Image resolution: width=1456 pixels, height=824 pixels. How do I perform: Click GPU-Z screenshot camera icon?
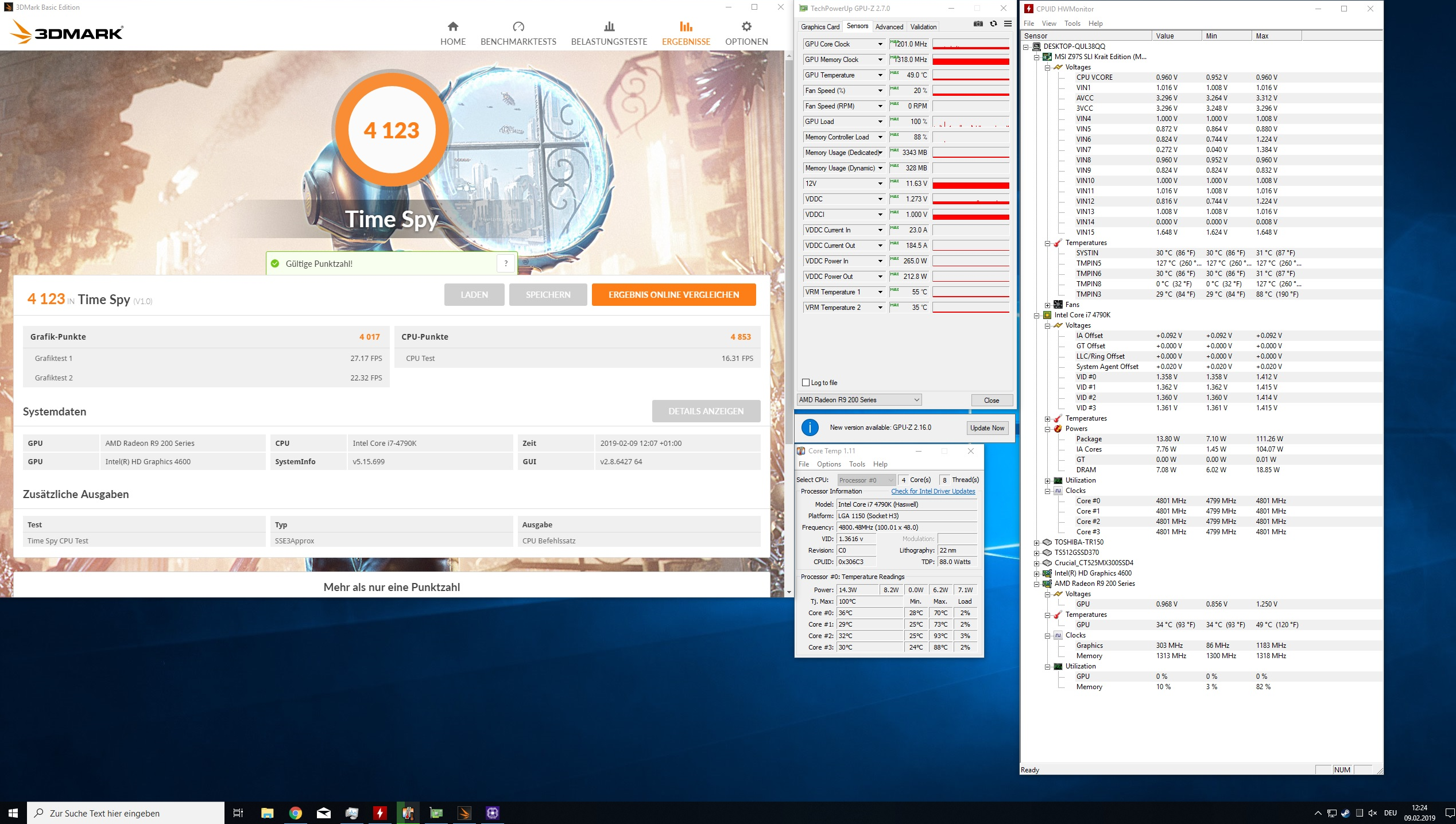(978, 24)
